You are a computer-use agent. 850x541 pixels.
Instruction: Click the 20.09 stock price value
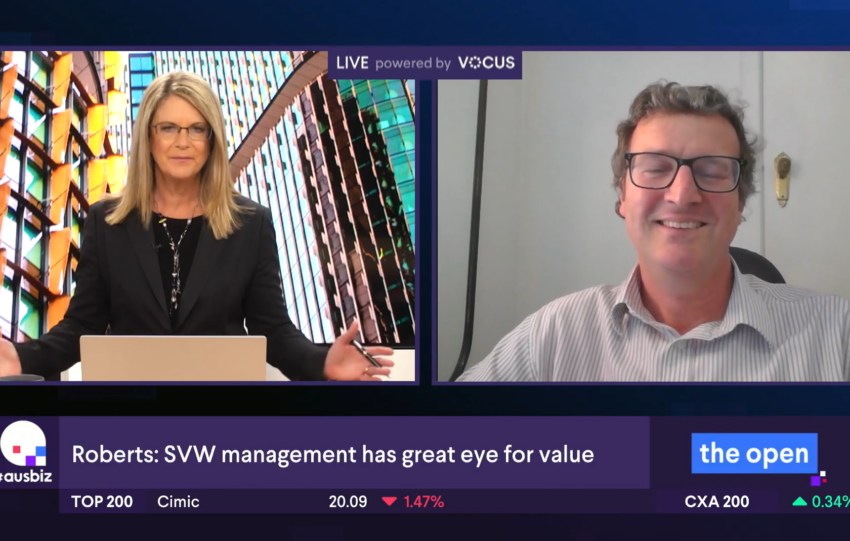348,502
